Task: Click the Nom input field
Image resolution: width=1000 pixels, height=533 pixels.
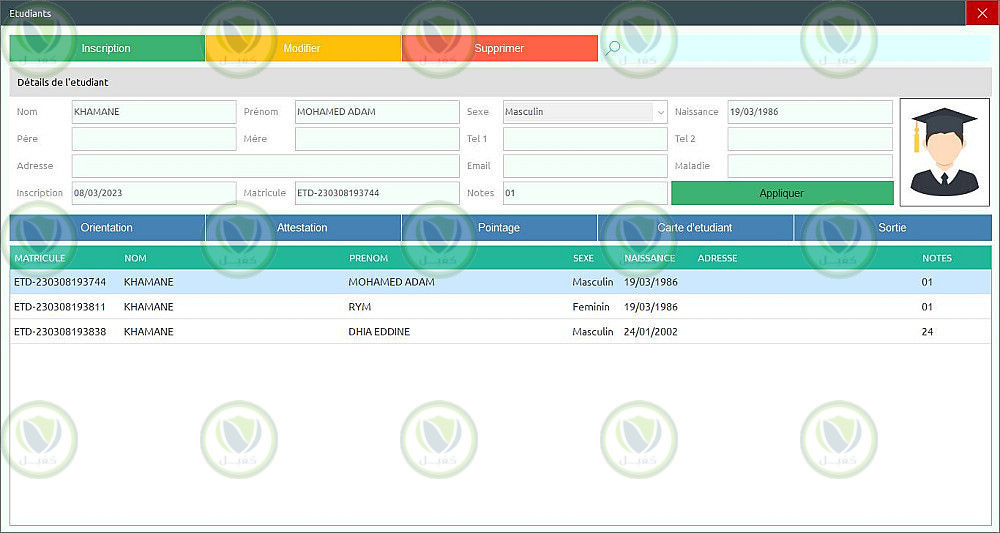Action: (x=154, y=112)
